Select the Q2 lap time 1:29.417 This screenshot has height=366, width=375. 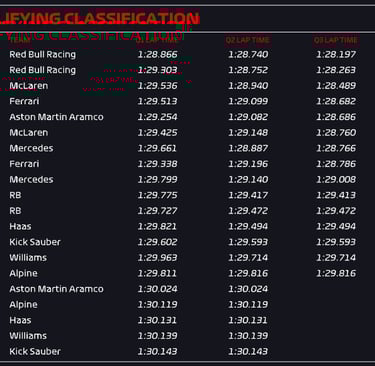(x=248, y=195)
